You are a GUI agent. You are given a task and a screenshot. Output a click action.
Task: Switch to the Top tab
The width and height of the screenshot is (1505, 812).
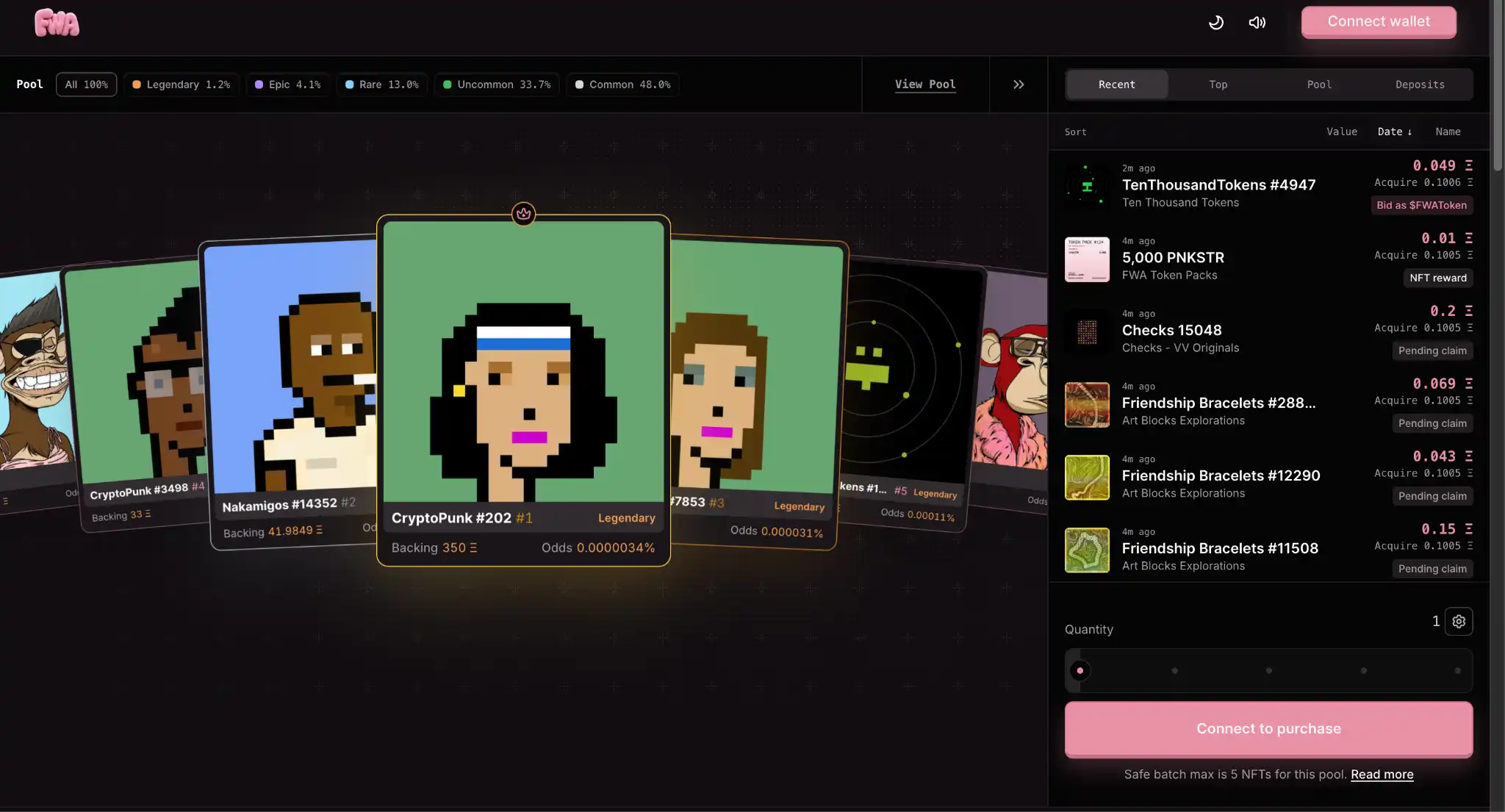pyautogui.click(x=1218, y=85)
